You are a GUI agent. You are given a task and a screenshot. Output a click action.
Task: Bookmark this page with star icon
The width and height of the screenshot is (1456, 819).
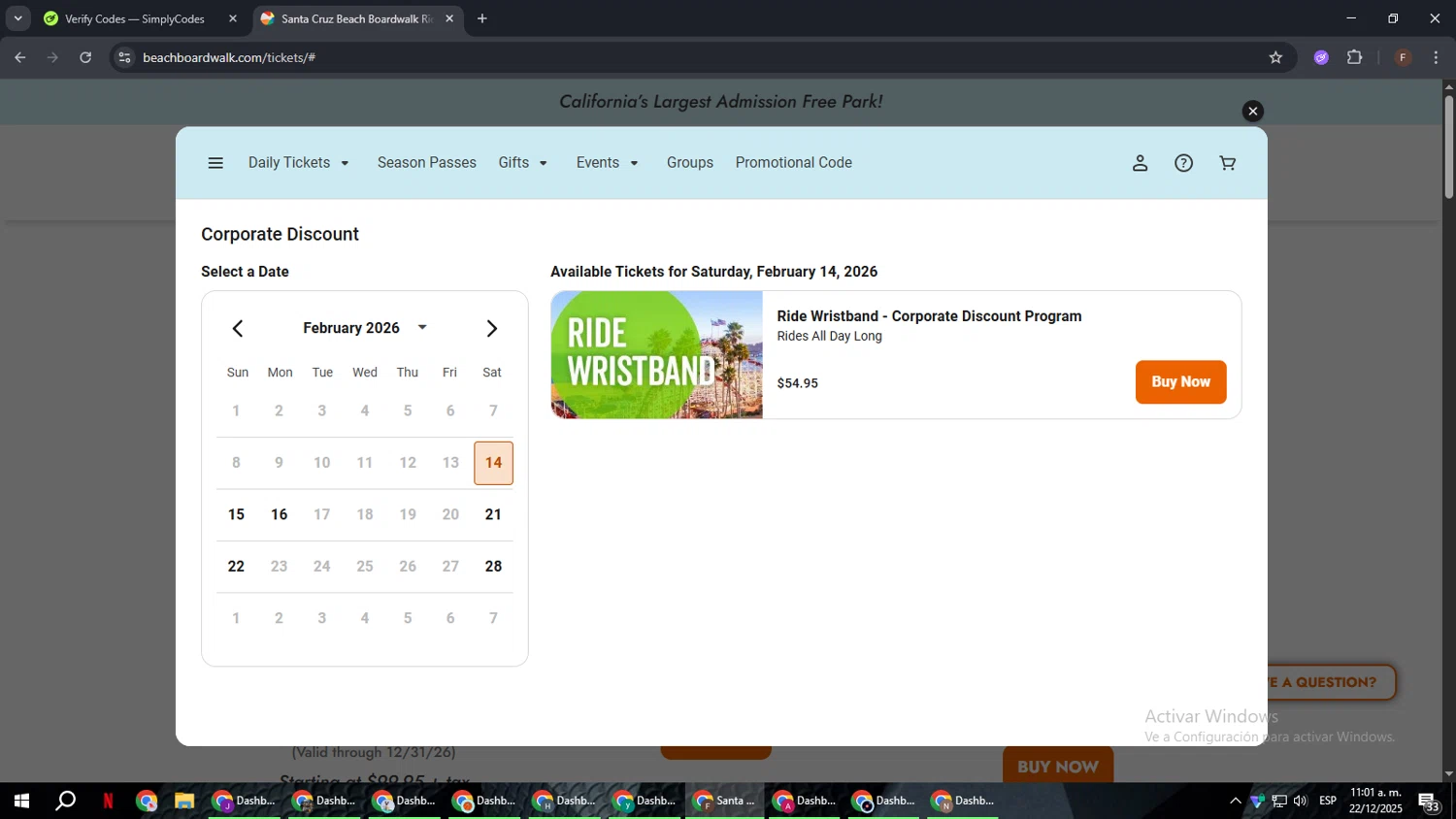click(1275, 57)
